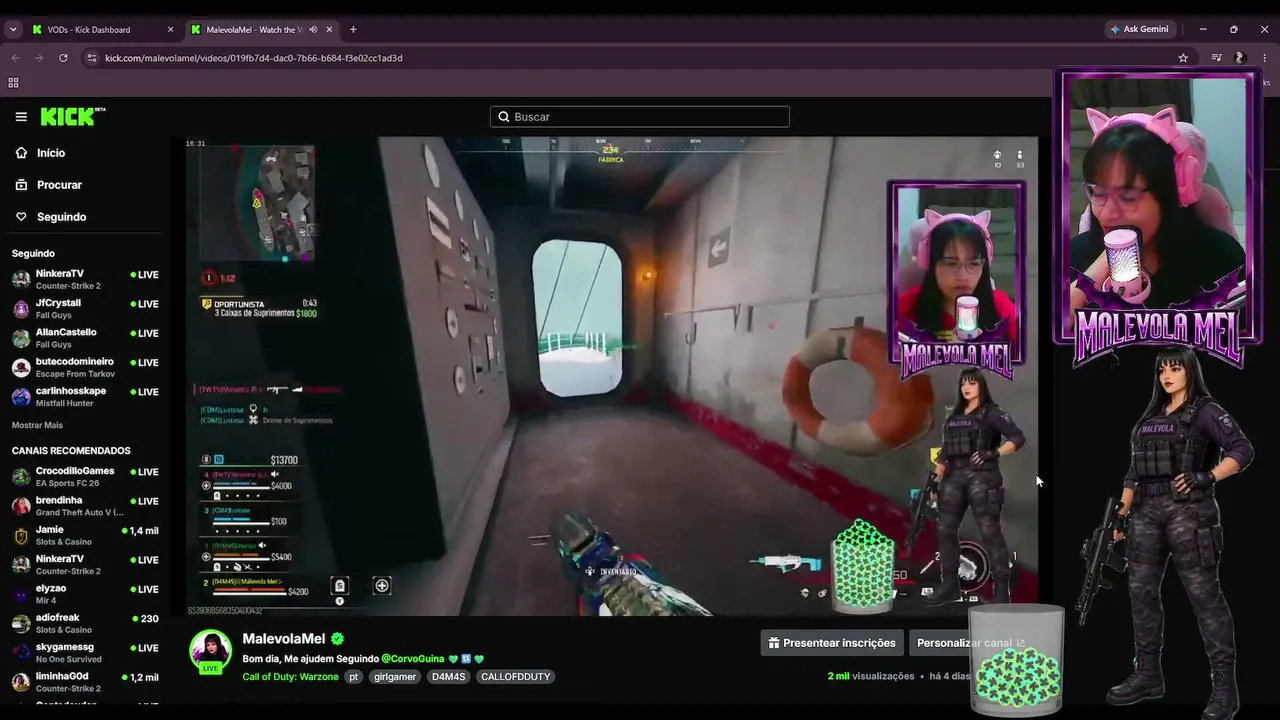Close the MalevolaMel browser tab

pos(329,30)
